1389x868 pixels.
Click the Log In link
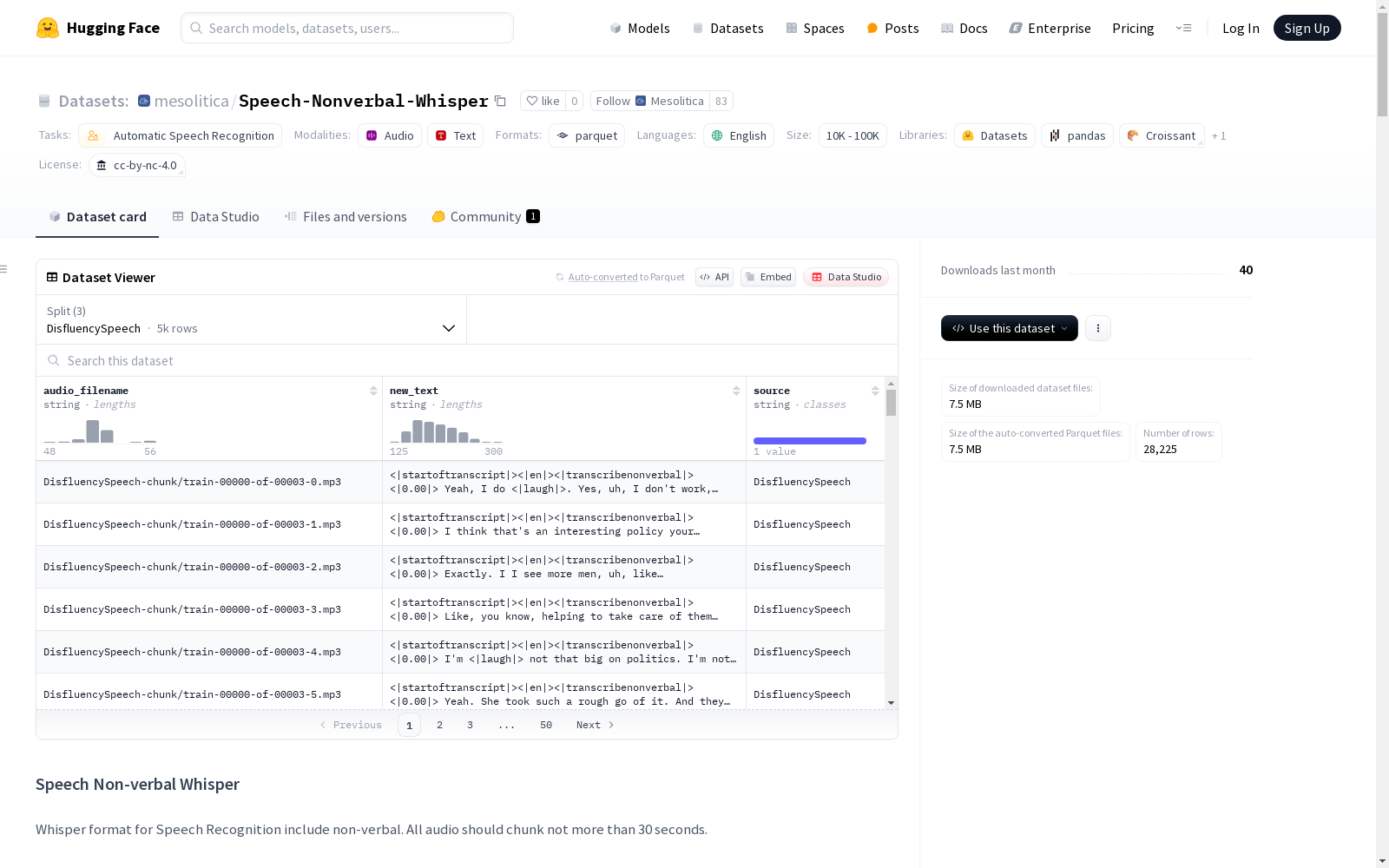[1241, 28]
